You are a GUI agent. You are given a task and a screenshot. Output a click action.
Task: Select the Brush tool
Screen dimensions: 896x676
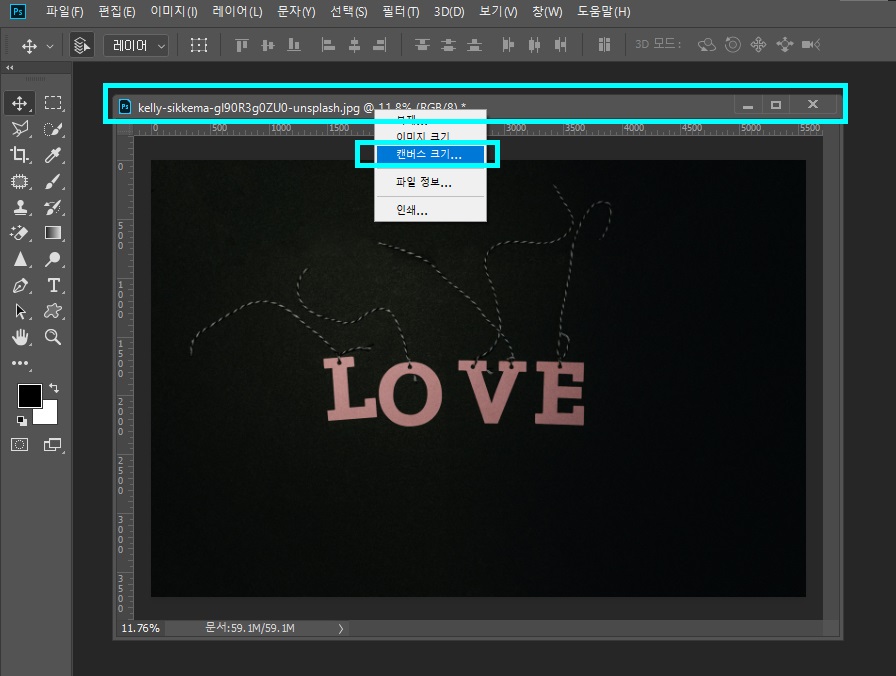53,181
